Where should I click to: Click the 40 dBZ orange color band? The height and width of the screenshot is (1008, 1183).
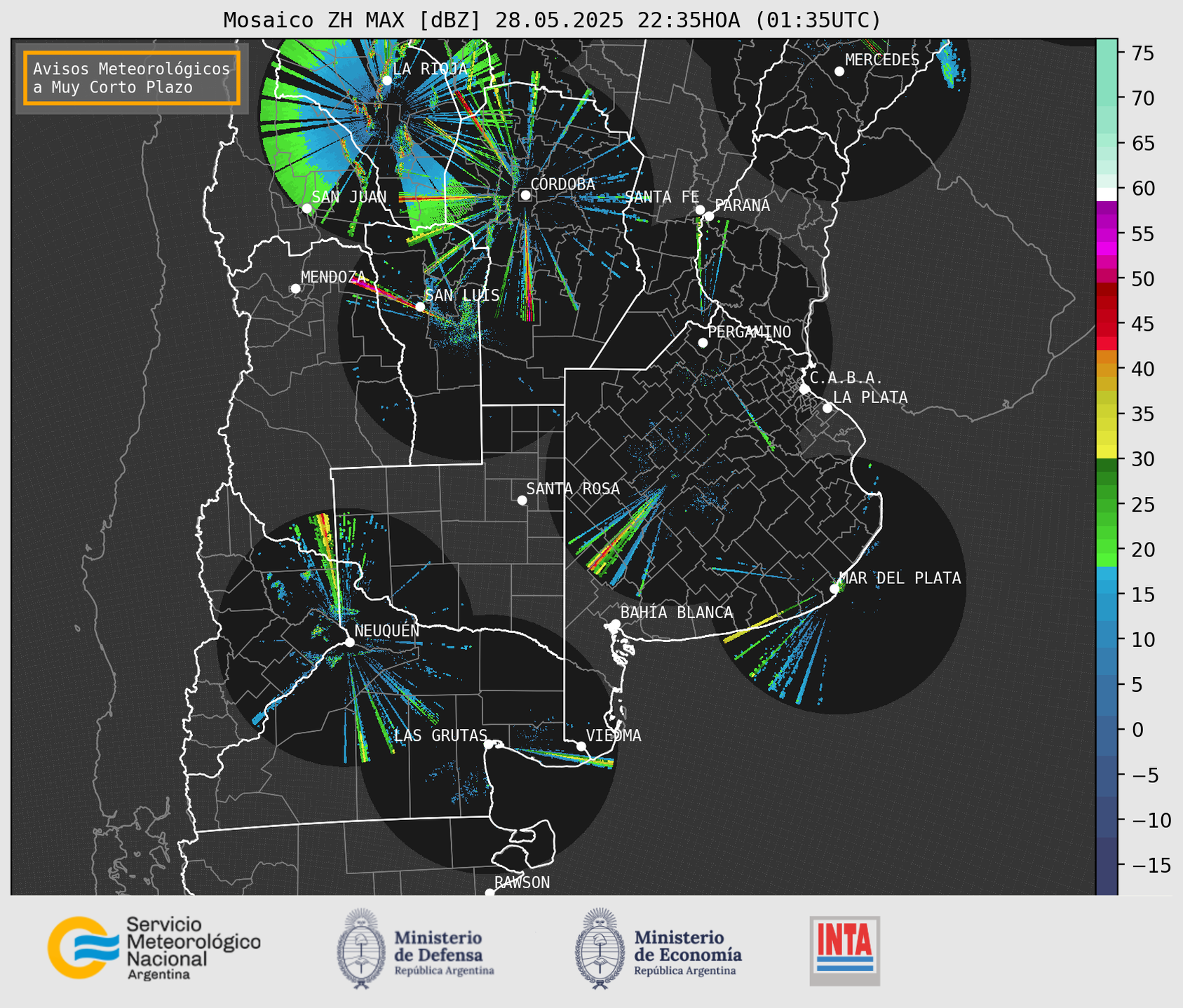pyautogui.click(x=1107, y=369)
